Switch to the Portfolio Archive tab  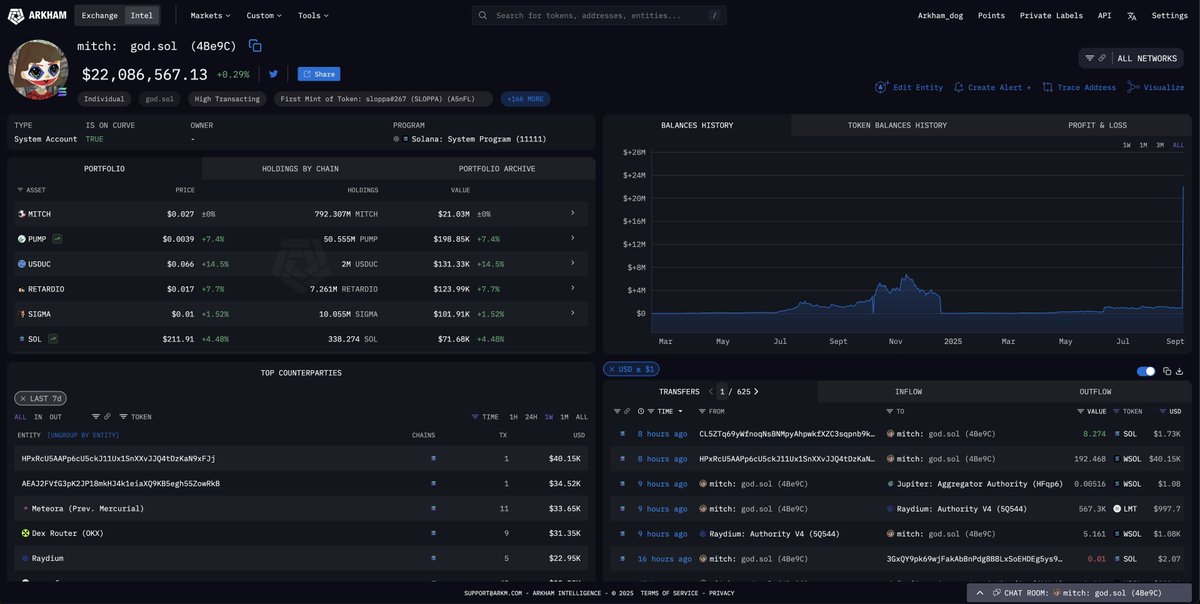[x=497, y=169]
